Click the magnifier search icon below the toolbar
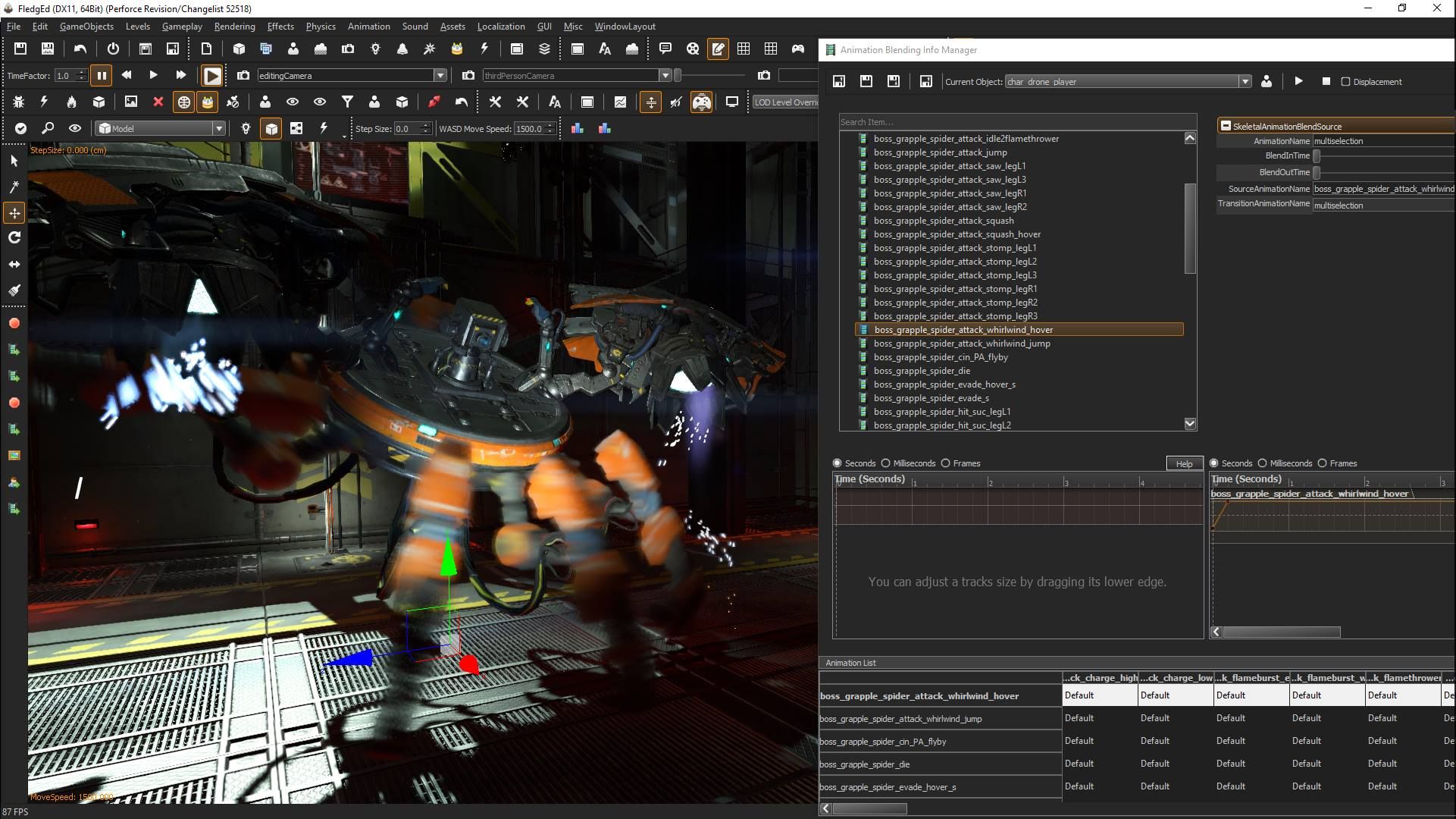Image resolution: width=1456 pixels, height=819 pixels. 48,128
